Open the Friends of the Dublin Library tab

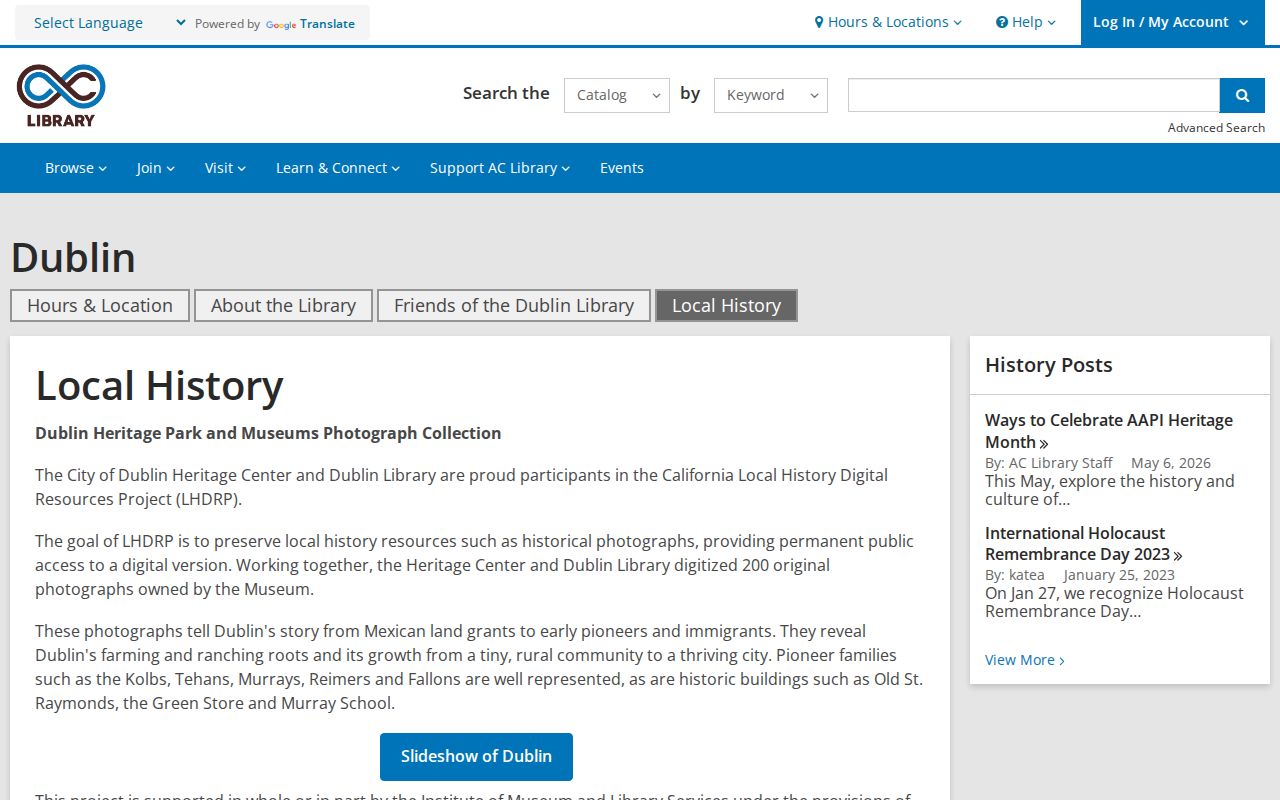514,306
